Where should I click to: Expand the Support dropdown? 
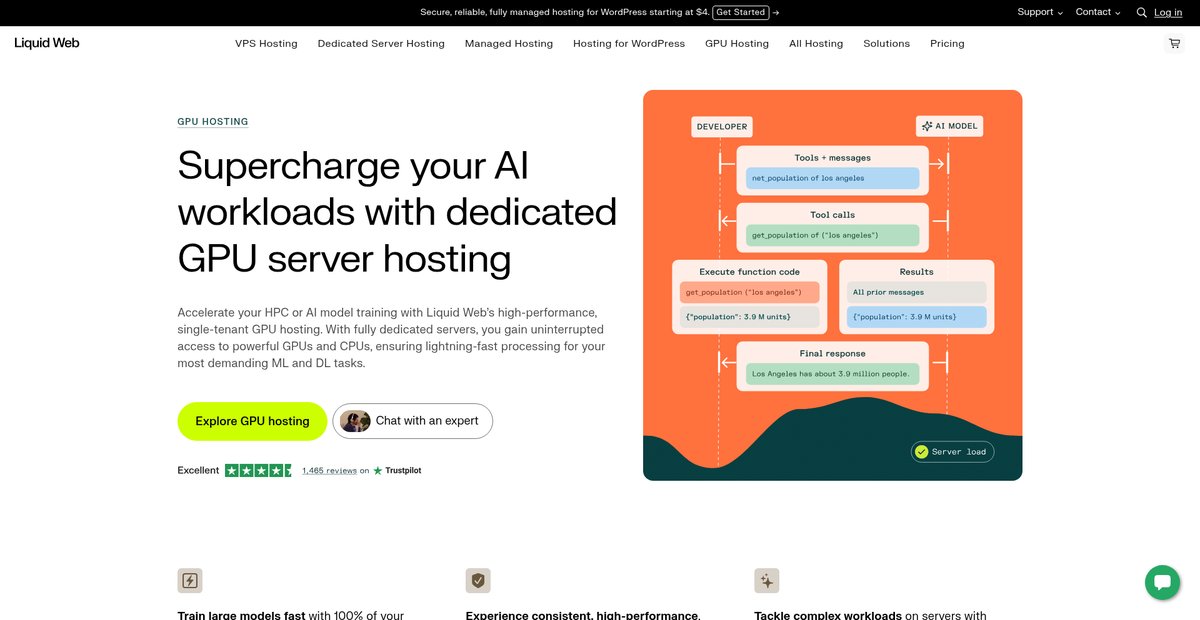(1040, 12)
